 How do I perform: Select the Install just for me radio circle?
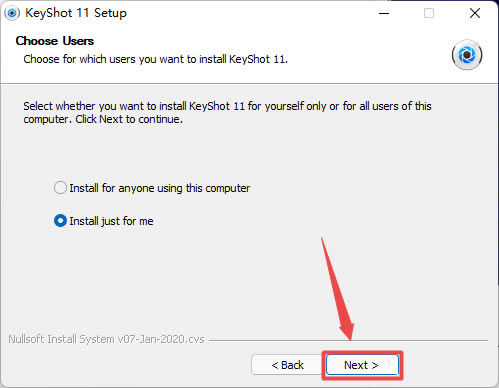click(60, 221)
